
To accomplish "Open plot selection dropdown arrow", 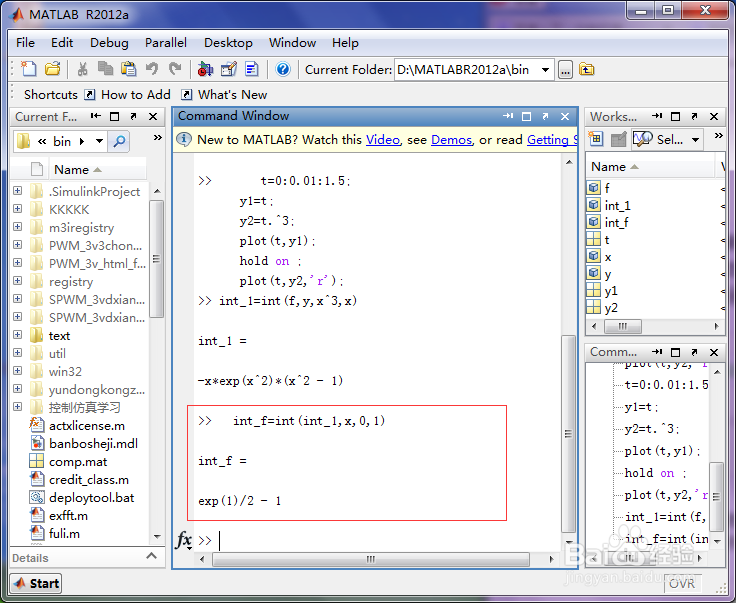I will tap(696, 140).
